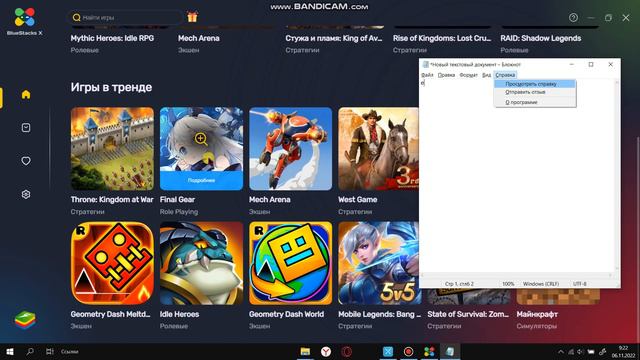Image resolution: width=640 pixels, height=360 pixels.
Task: Open the BlueStacks X home tab
Action: click(x=26, y=95)
